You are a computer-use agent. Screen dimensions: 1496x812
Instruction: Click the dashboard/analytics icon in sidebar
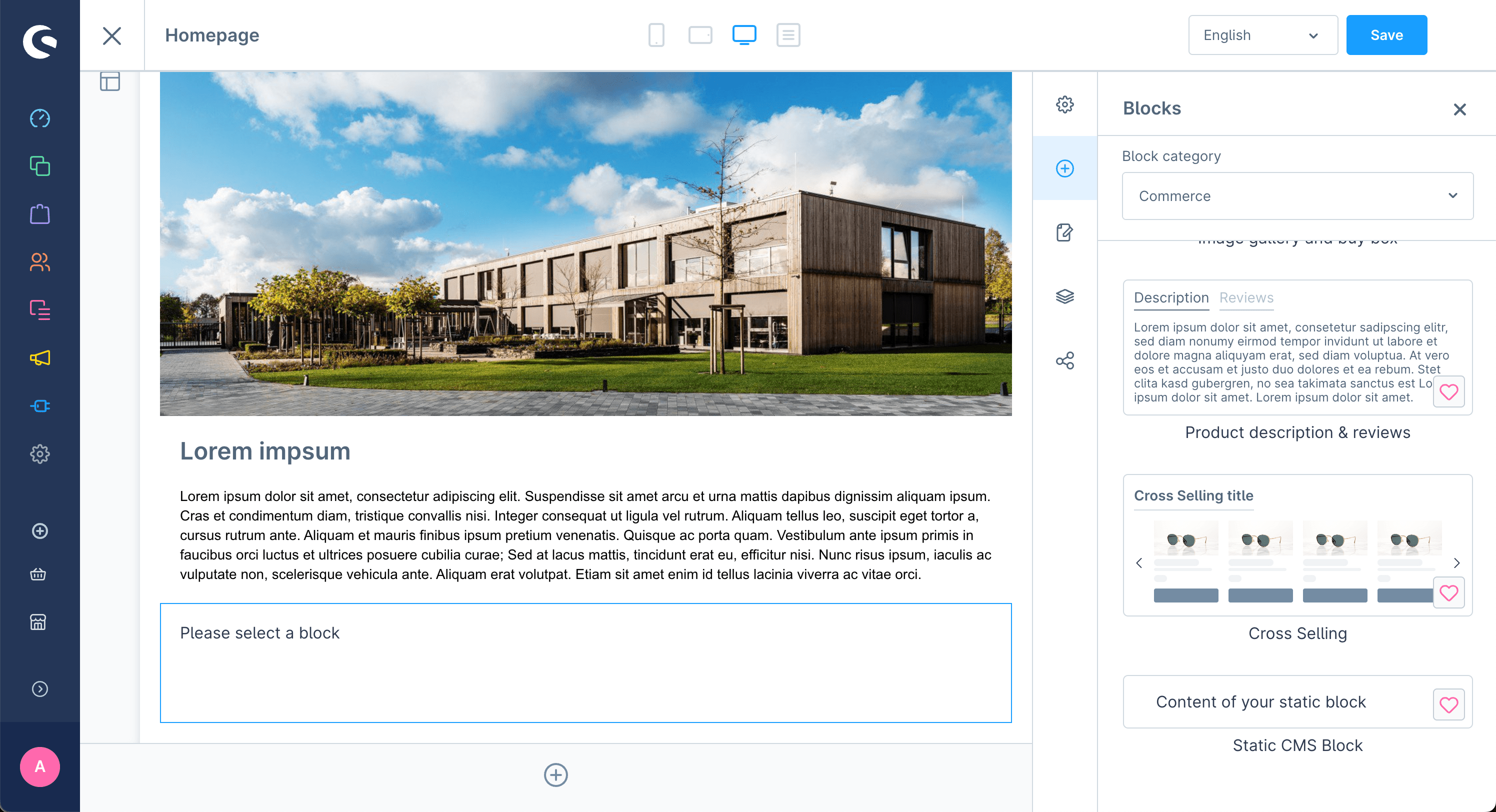pos(40,119)
